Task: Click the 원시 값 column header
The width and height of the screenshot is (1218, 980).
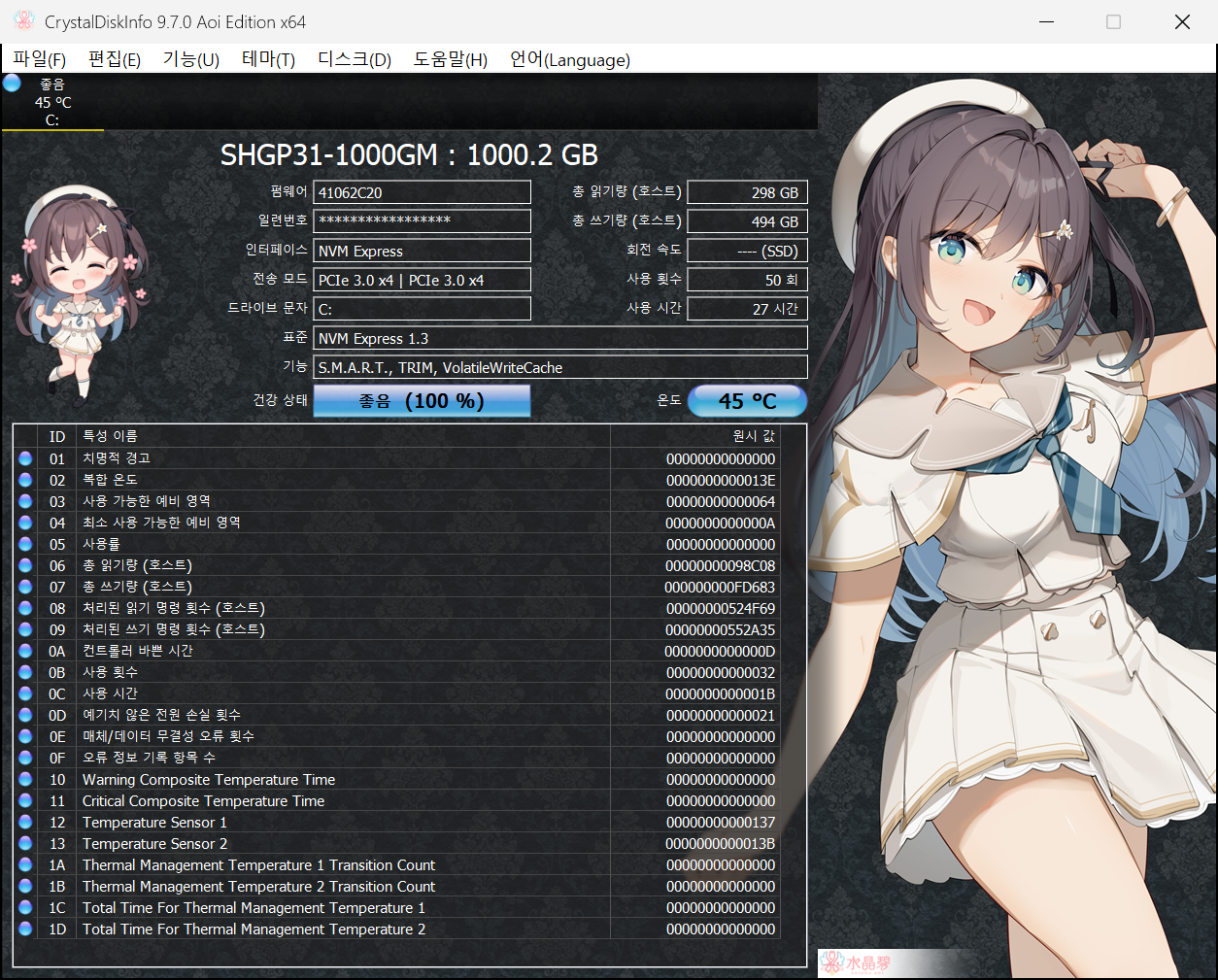Action: click(695, 436)
